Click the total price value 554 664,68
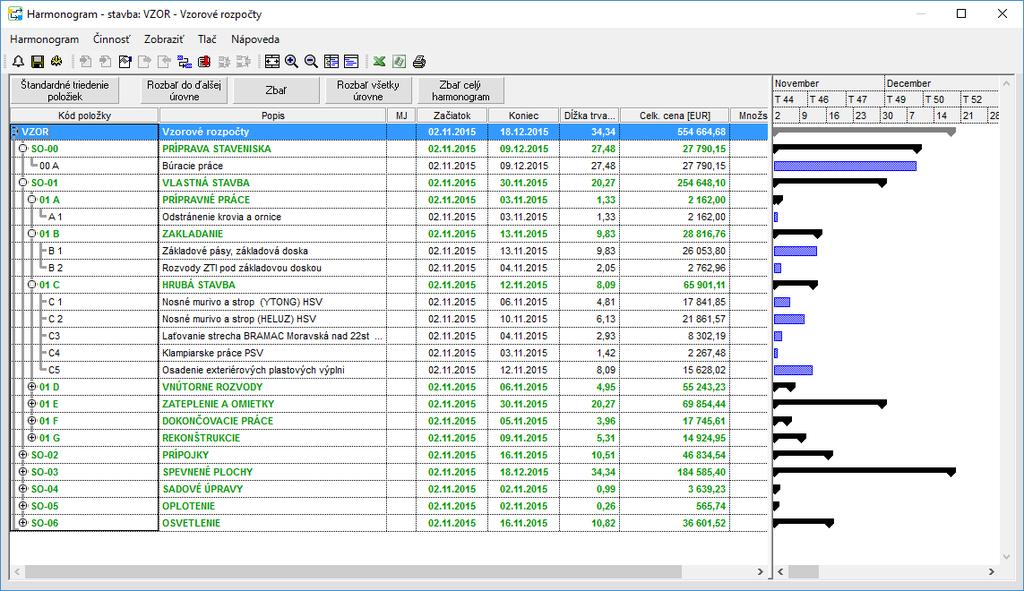The width and height of the screenshot is (1024, 591). coord(701,132)
